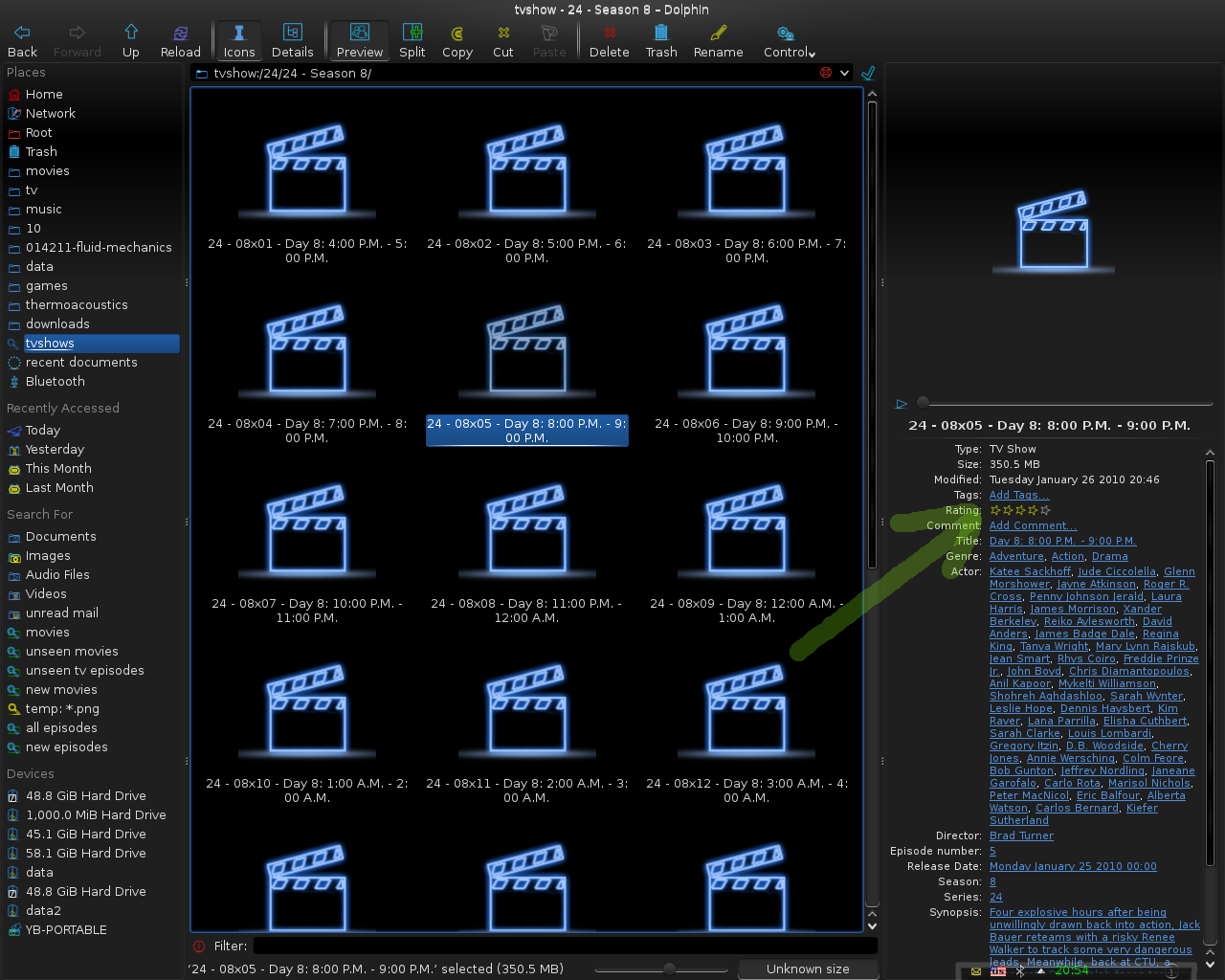
Task: Split the view with Split button
Action: 412,41
